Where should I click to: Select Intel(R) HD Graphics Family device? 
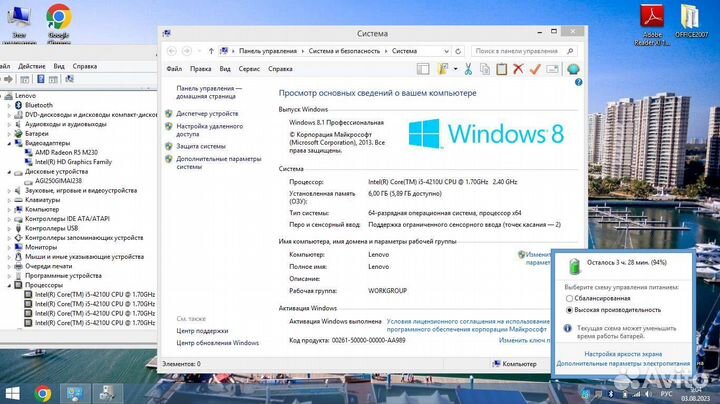click(x=73, y=162)
